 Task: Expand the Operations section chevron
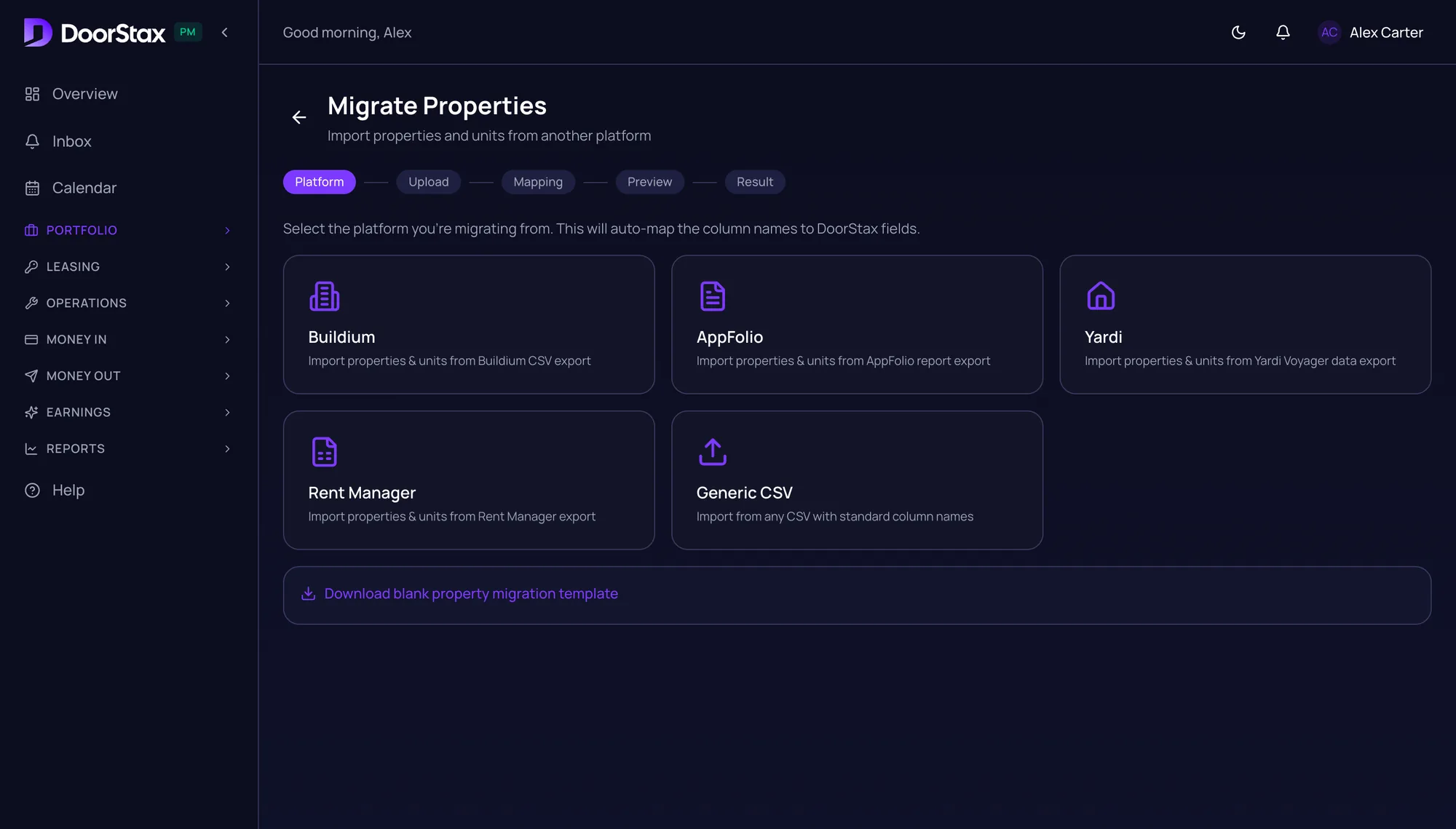coord(227,303)
